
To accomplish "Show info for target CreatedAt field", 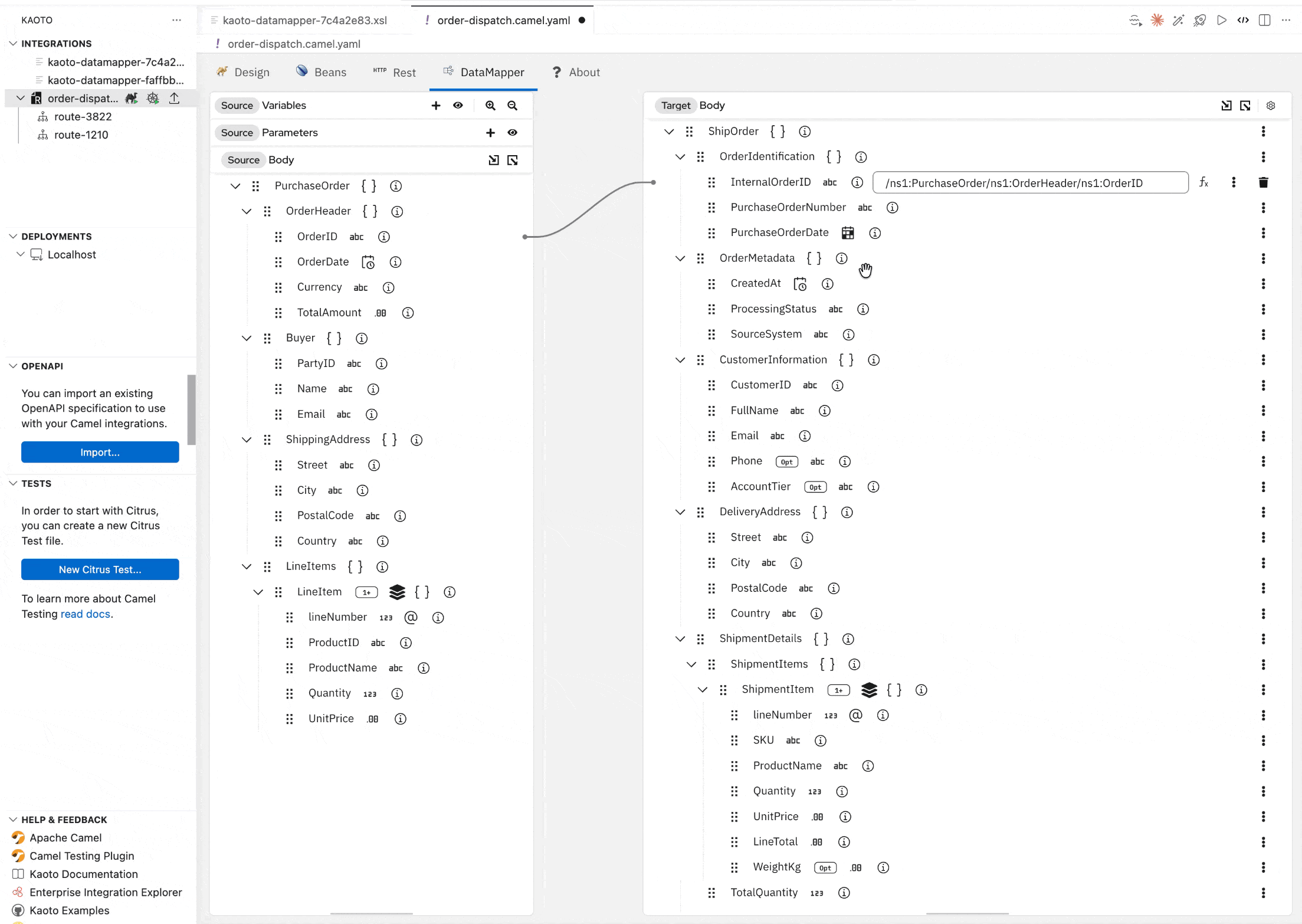I will tap(828, 284).
